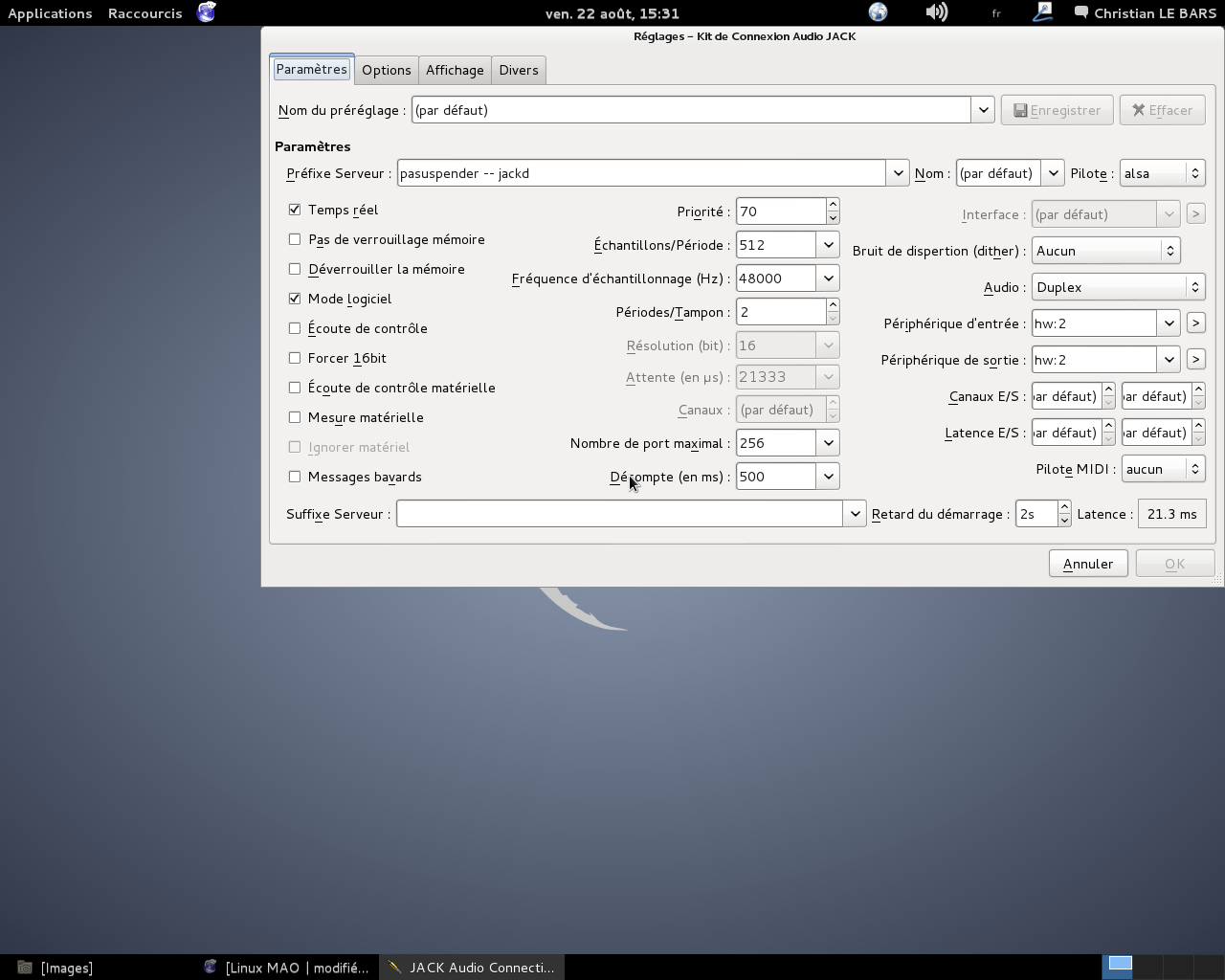Click the Périodes/Tampon spin box

(788, 312)
